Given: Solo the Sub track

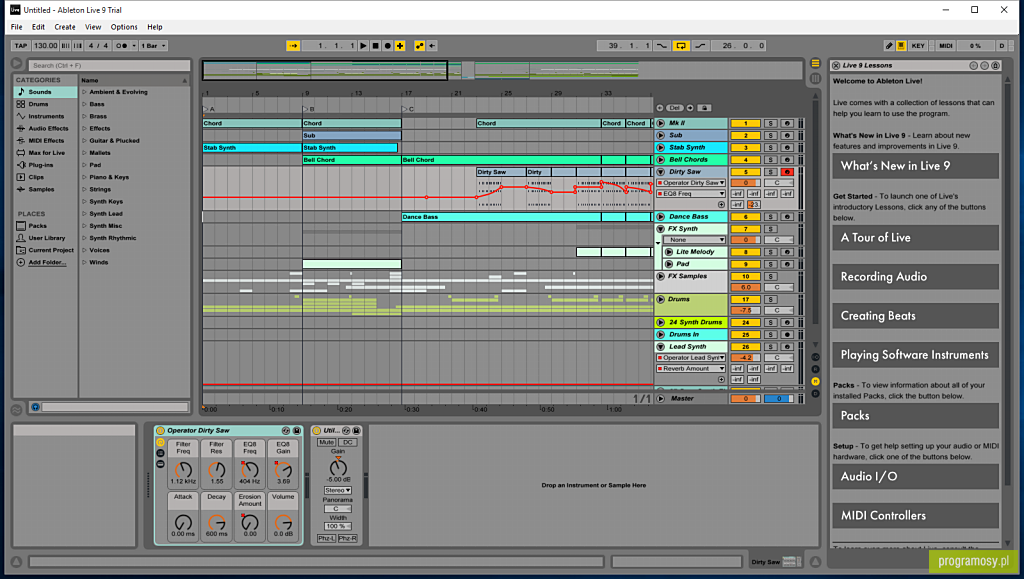Looking at the screenshot, I should [771, 136].
